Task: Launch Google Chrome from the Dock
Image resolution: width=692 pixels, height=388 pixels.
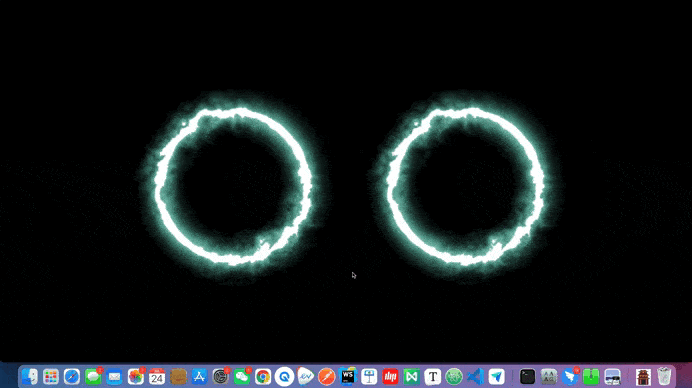Action: (263, 377)
